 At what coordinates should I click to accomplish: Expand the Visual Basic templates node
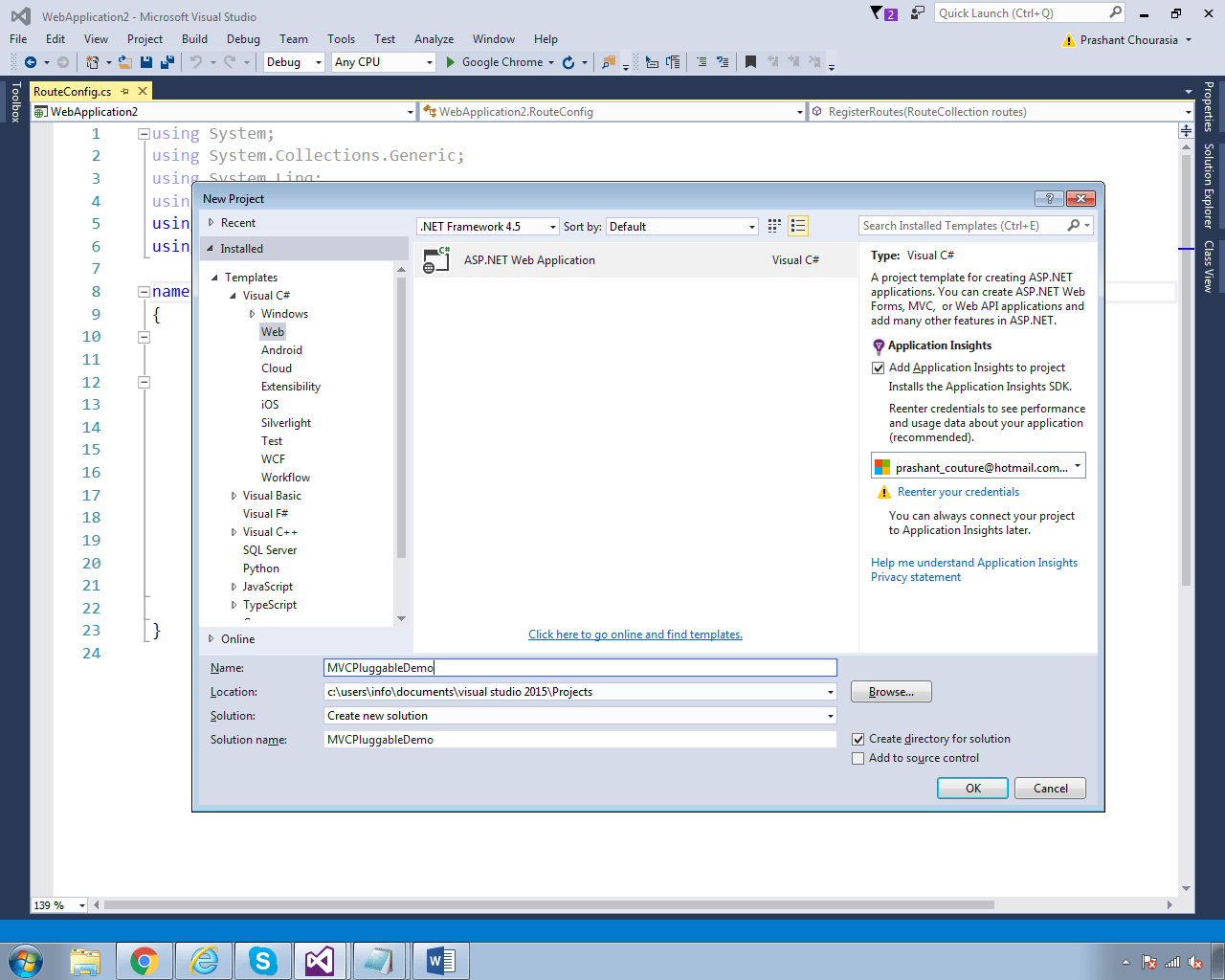234,496
